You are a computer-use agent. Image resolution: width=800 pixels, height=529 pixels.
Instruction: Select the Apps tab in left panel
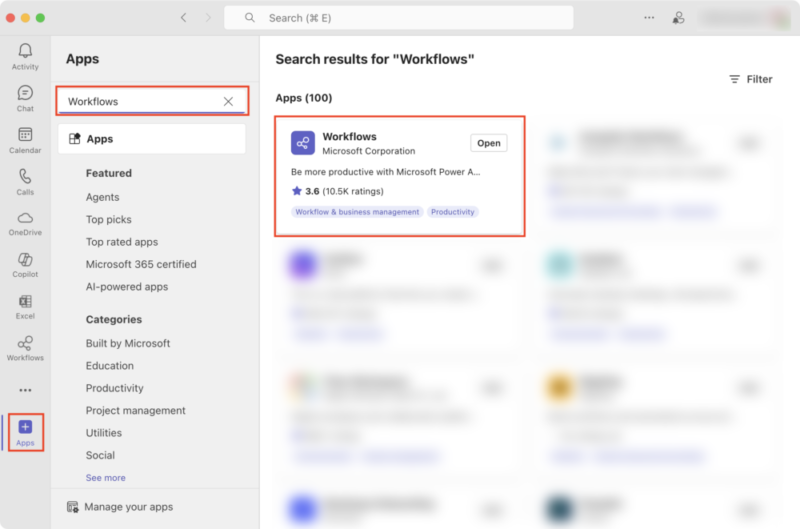[x=152, y=139]
